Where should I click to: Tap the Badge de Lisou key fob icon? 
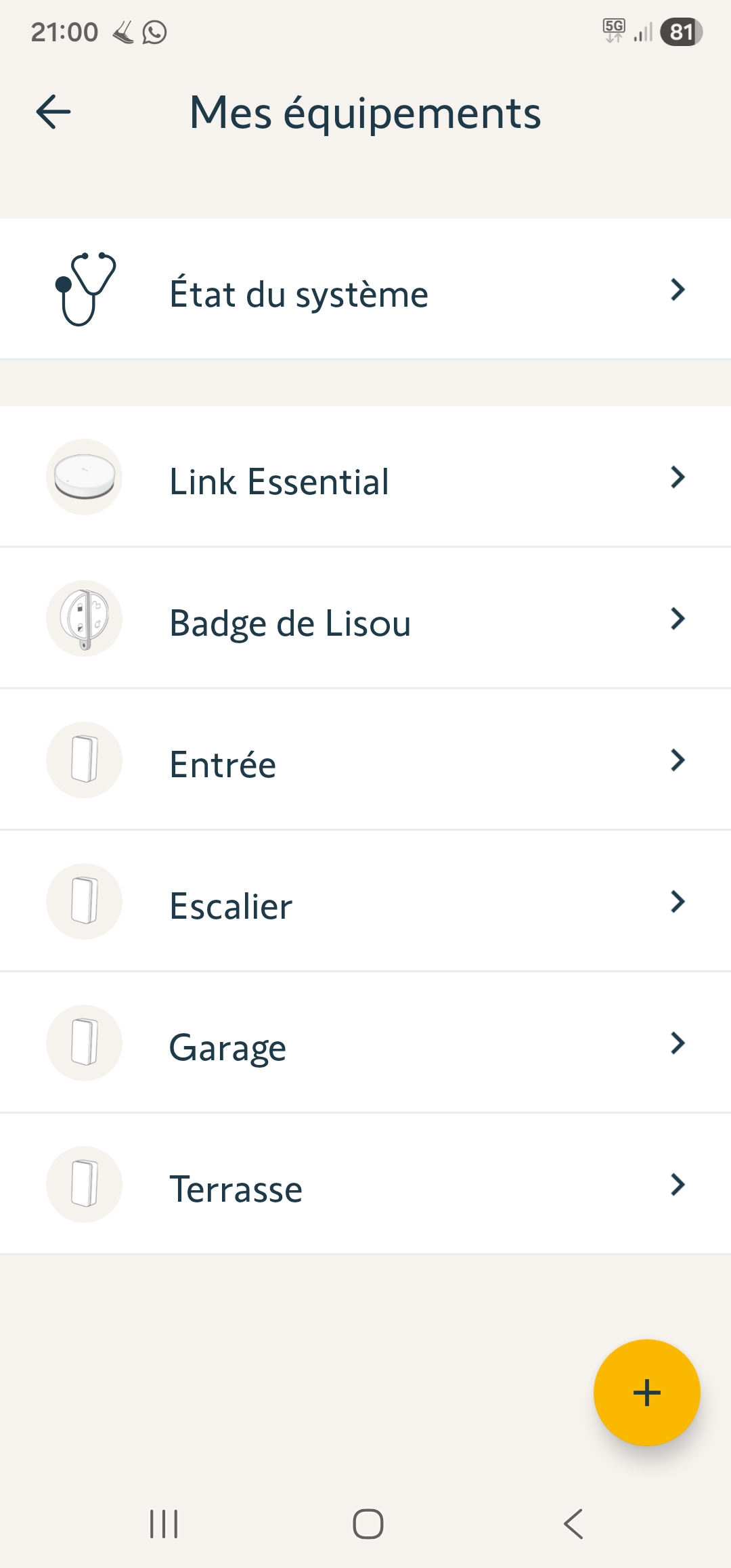point(85,619)
